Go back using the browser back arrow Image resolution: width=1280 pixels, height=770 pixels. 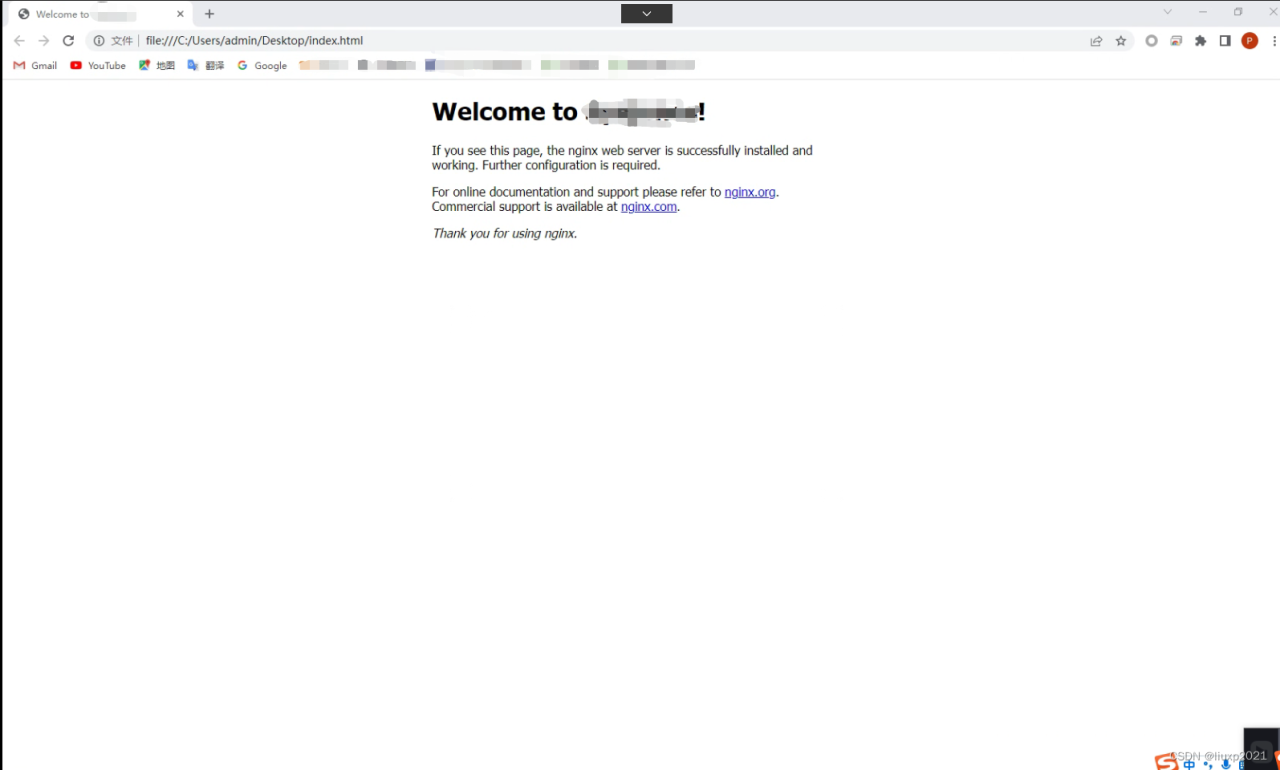click(19, 41)
